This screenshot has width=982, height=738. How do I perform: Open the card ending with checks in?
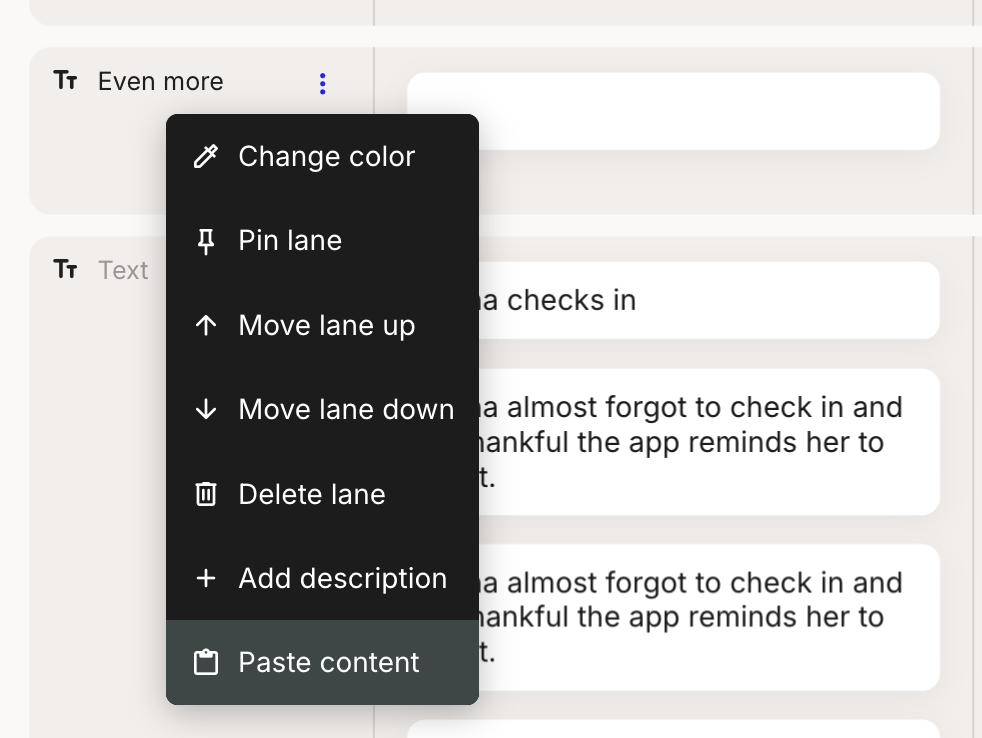[x=673, y=300]
